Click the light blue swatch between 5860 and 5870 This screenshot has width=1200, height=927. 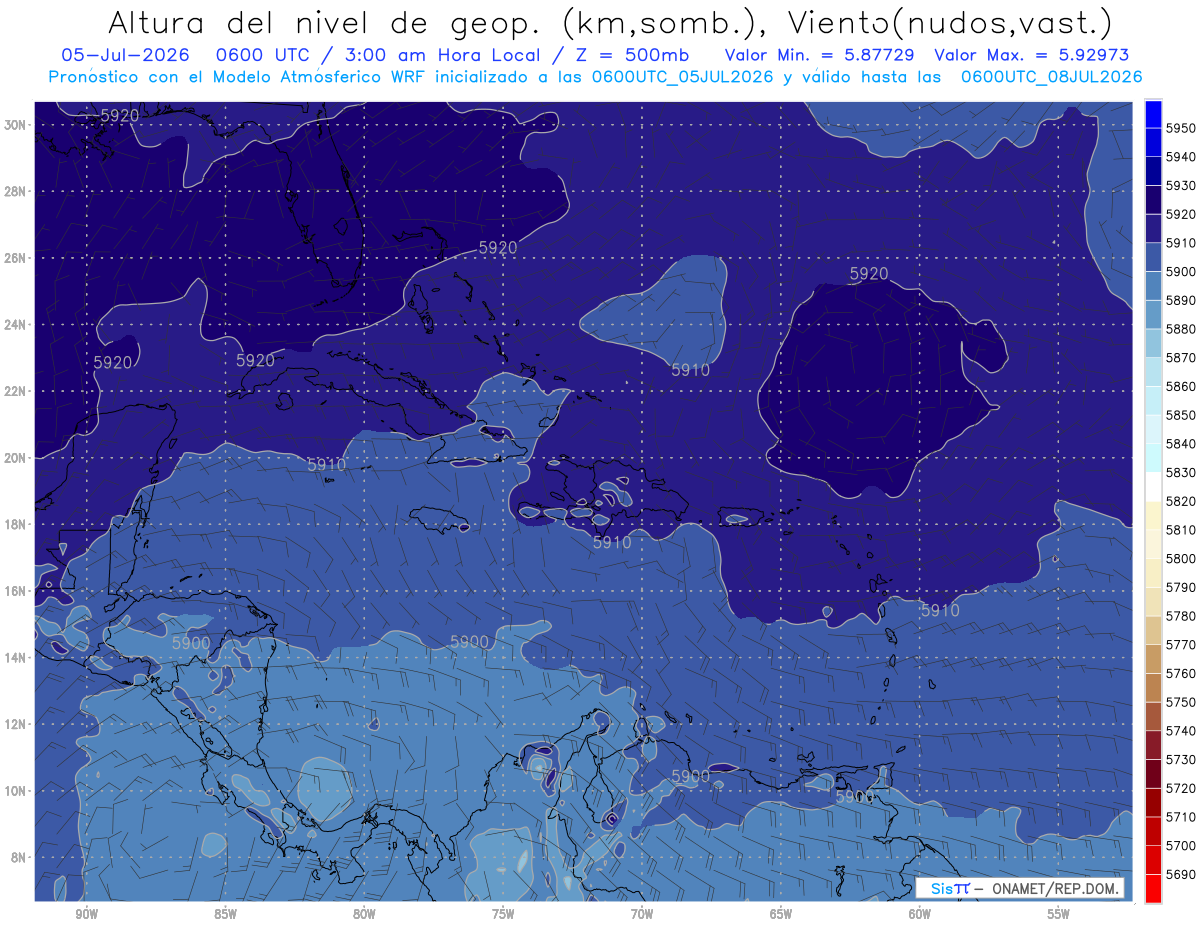pyautogui.click(x=1153, y=372)
